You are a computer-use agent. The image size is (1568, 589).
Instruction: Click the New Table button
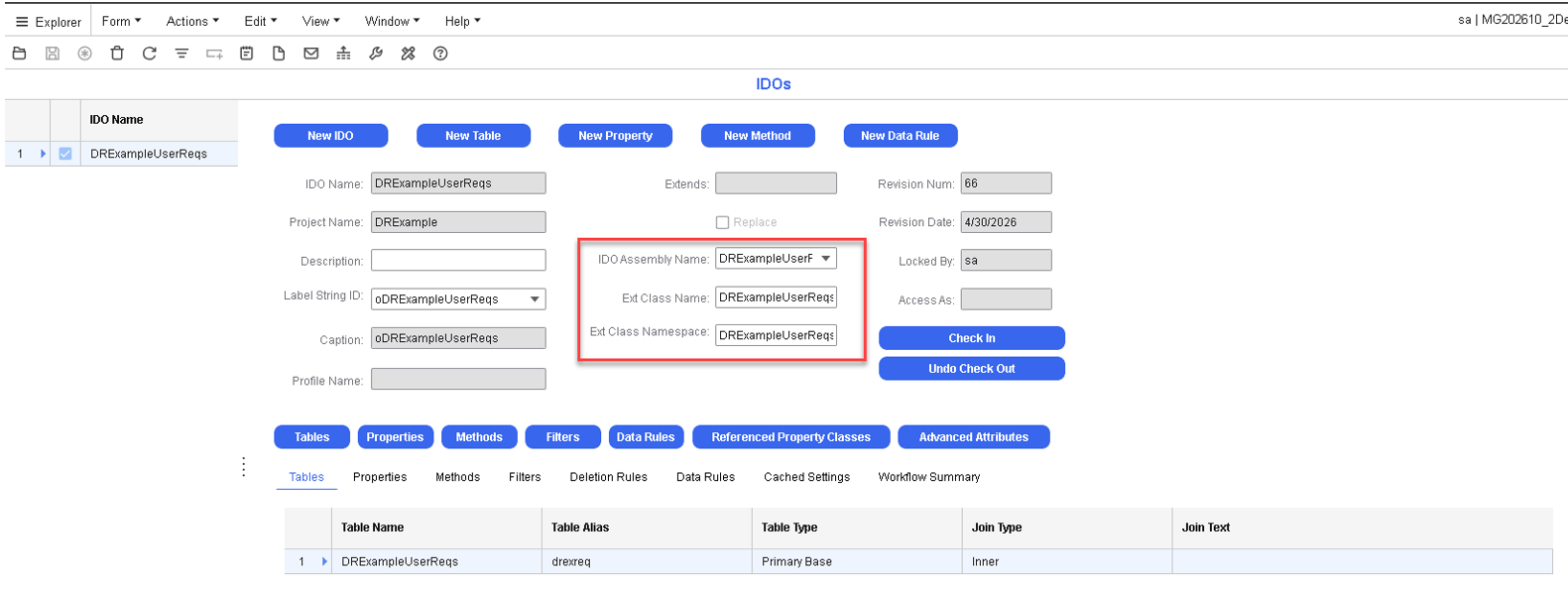(x=473, y=136)
